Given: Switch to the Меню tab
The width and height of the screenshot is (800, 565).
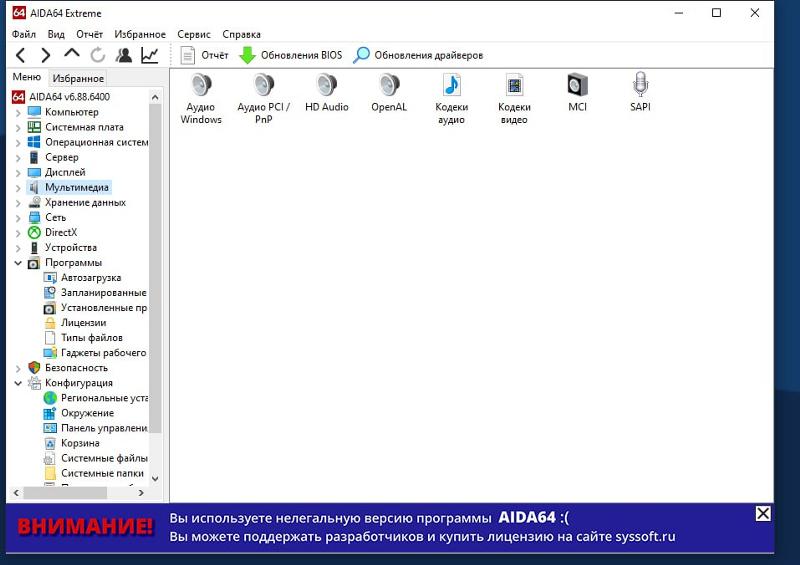Looking at the screenshot, I should pyautogui.click(x=27, y=77).
